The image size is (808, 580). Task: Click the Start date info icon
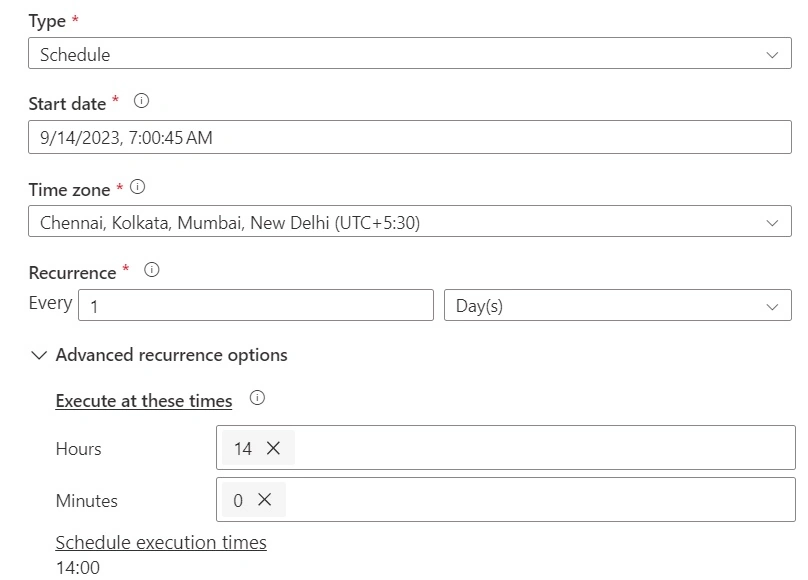[141, 100]
